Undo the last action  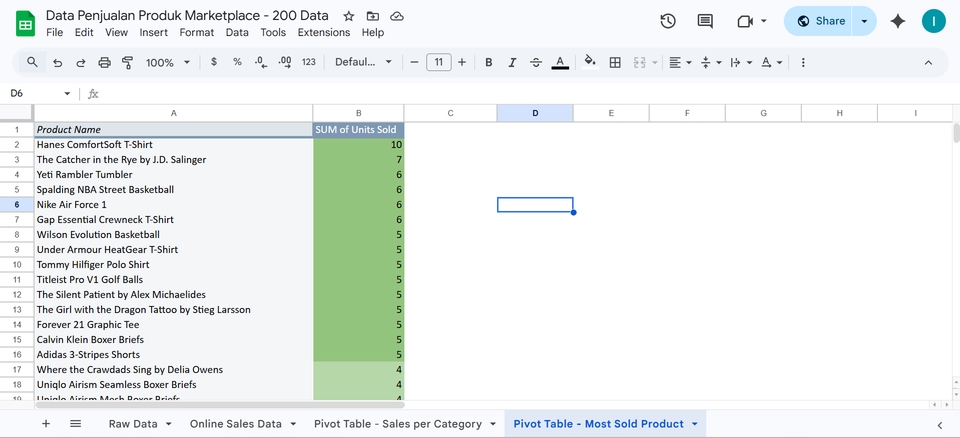pos(58,62)
